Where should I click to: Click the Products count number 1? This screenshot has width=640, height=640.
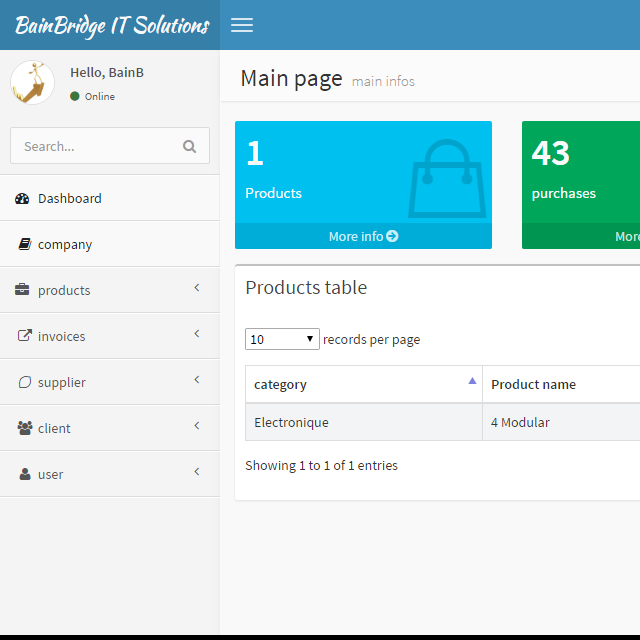255,153
